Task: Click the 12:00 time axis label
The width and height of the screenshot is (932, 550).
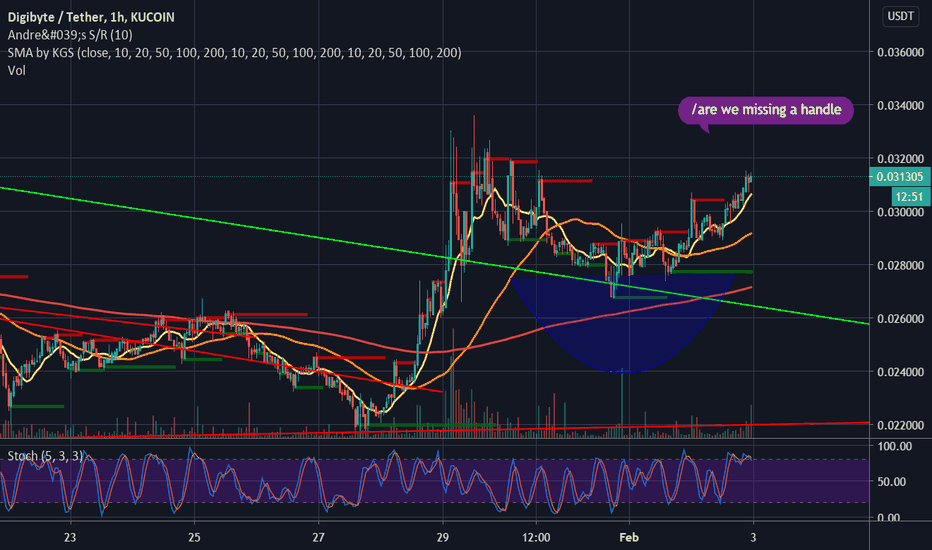Action: coord(536,538)
